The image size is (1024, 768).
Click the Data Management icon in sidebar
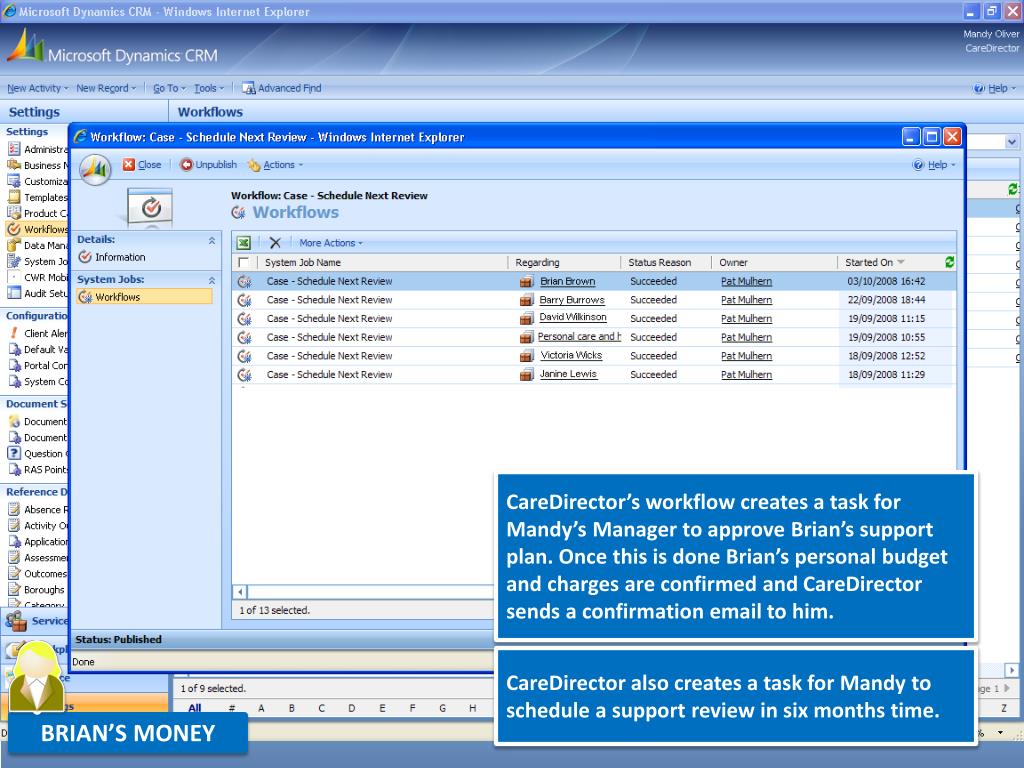pyautogui.click(x=14, y=246)
